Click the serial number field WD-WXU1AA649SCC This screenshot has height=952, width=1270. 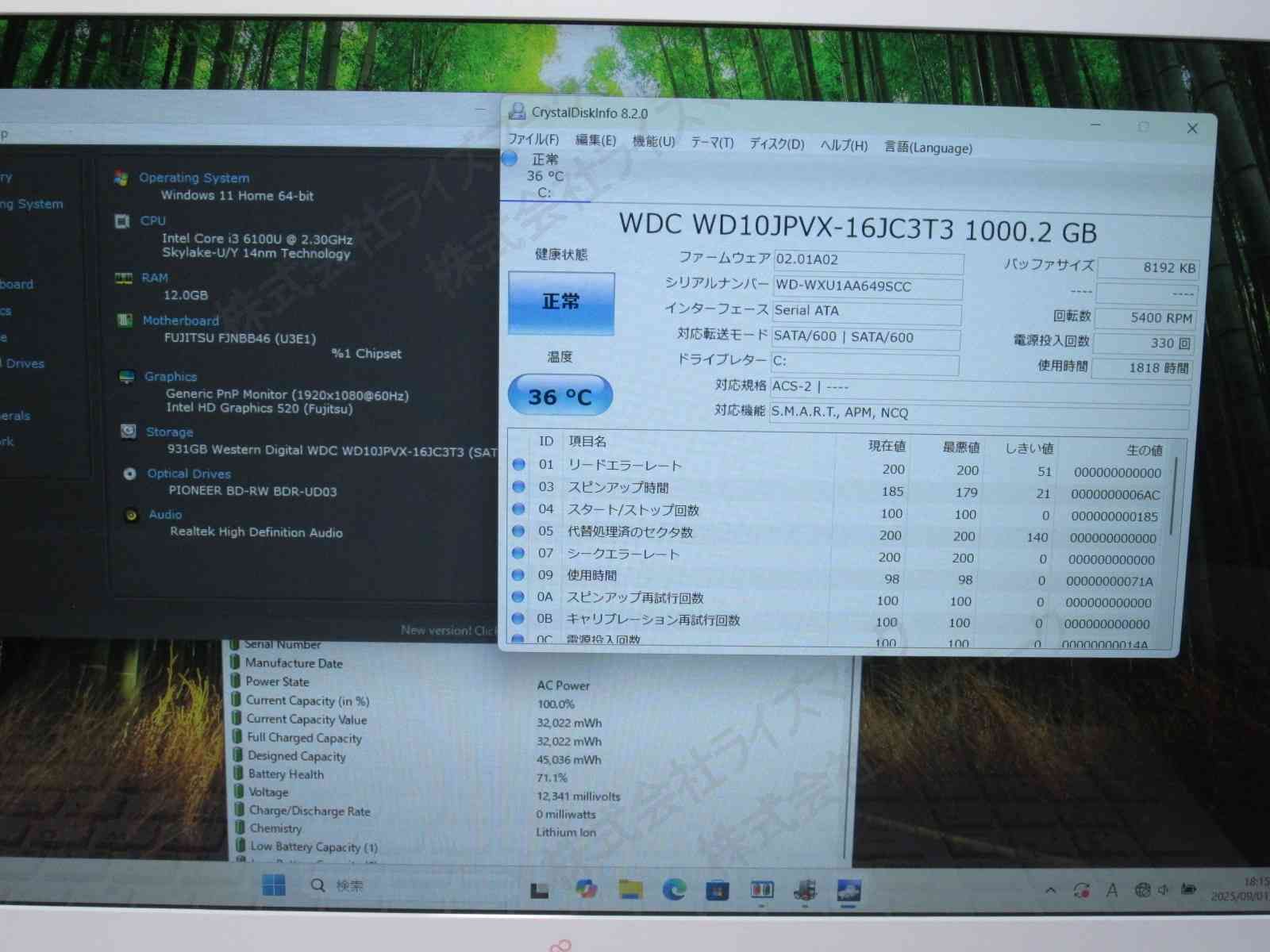pyautogui.click(x=868, y=286)
